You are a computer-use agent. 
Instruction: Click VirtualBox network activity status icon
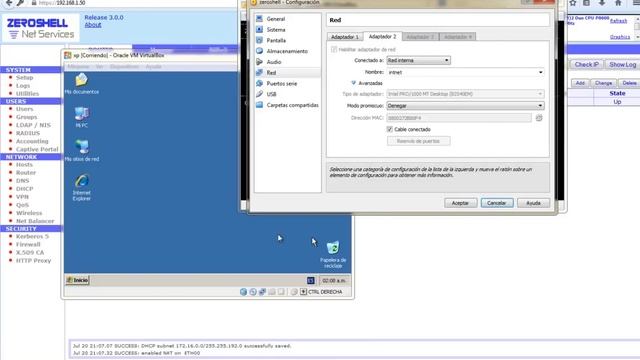coord(262,292)
